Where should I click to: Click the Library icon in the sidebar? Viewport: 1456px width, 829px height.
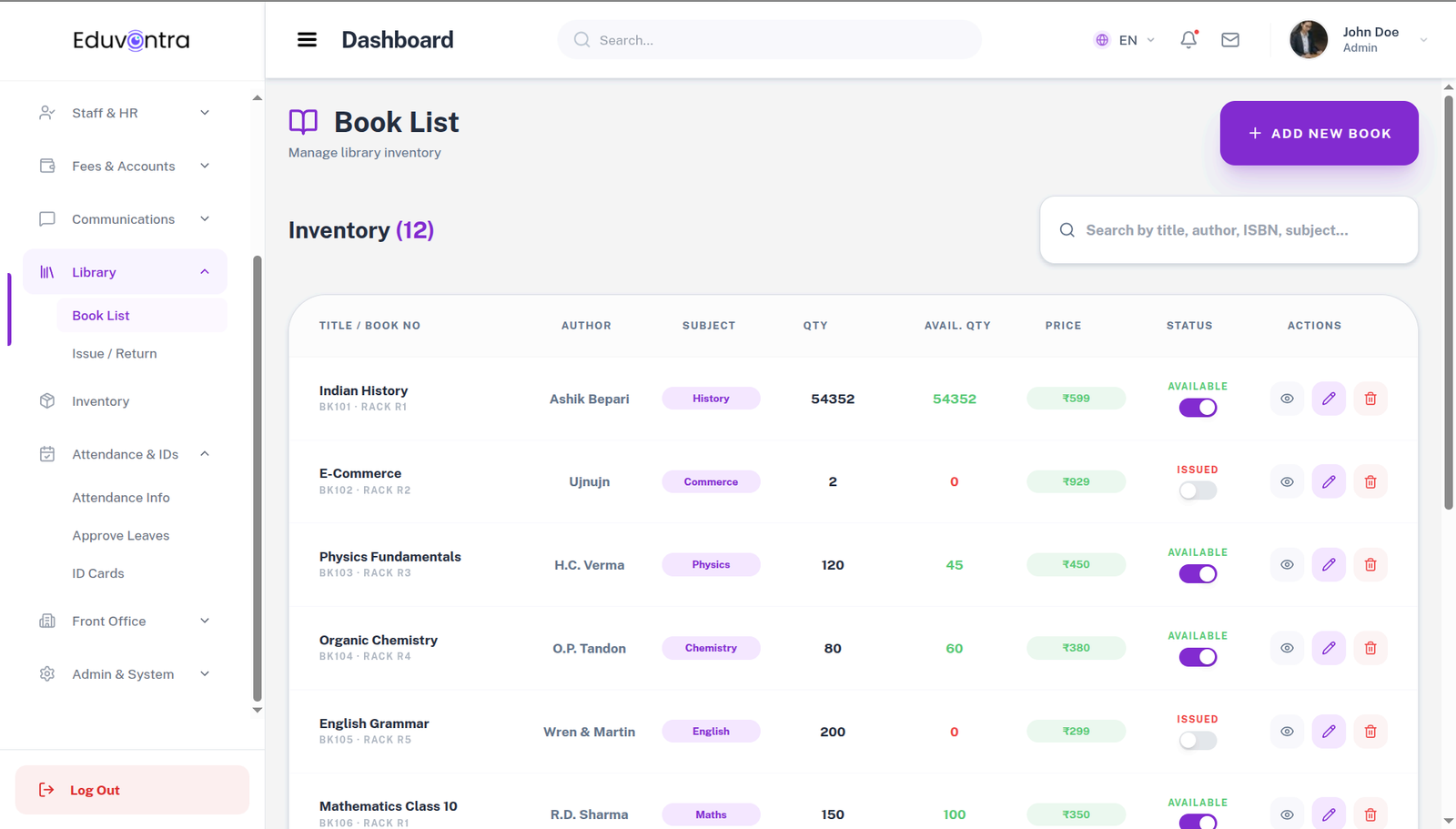click(x=47, y=271)
